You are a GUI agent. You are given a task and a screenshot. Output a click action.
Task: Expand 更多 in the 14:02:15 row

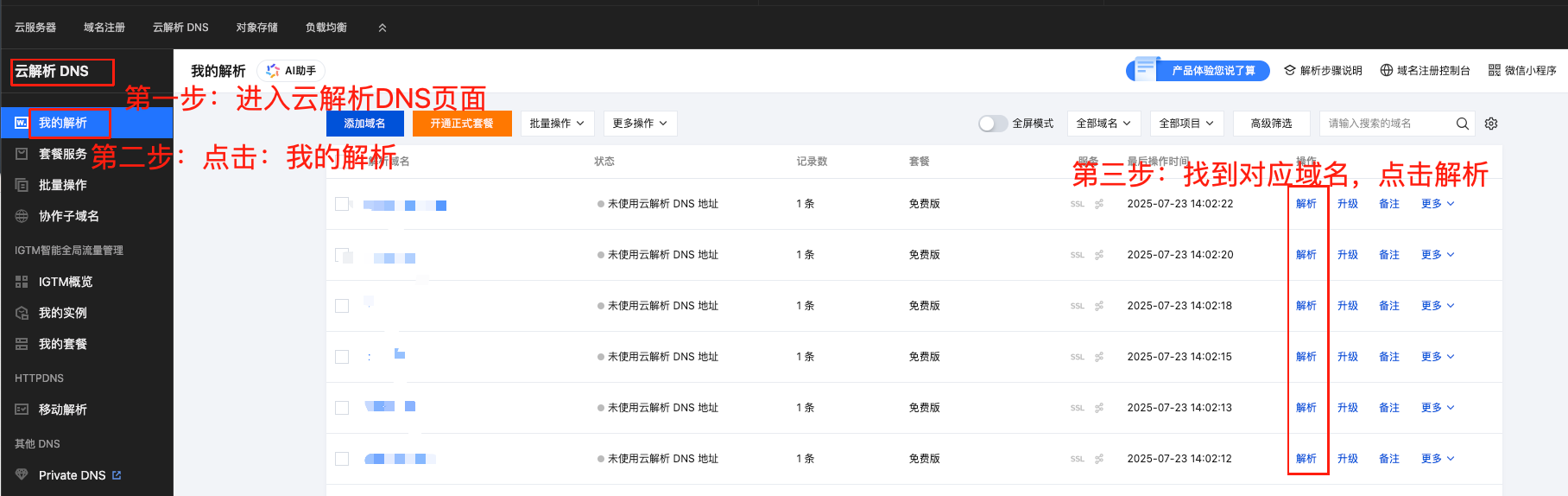point(1438,357)
